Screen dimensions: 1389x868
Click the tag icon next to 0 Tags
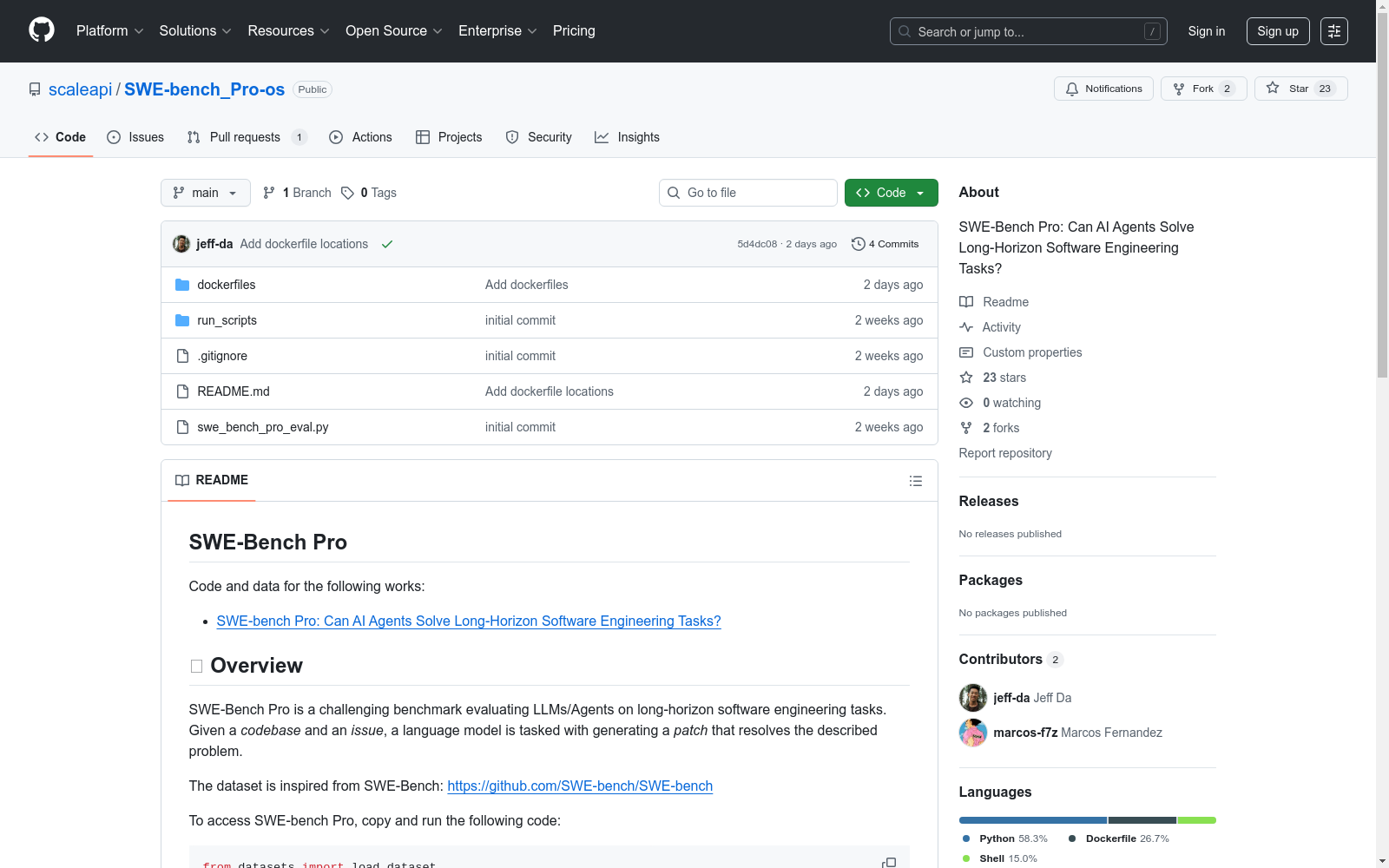pyautogui.click(x=347, y=193)
